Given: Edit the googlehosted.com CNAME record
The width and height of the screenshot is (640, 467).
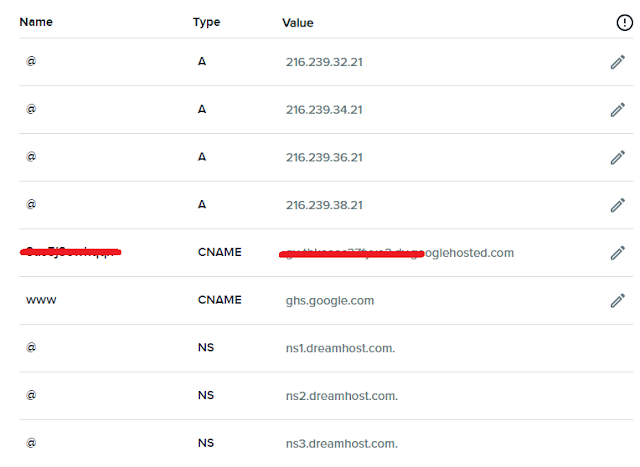Looking at the screenshot, I should point(618,253).
